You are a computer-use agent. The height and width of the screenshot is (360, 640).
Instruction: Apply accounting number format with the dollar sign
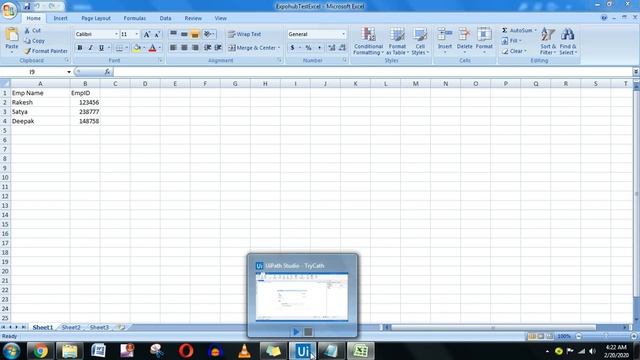point(292,48)
